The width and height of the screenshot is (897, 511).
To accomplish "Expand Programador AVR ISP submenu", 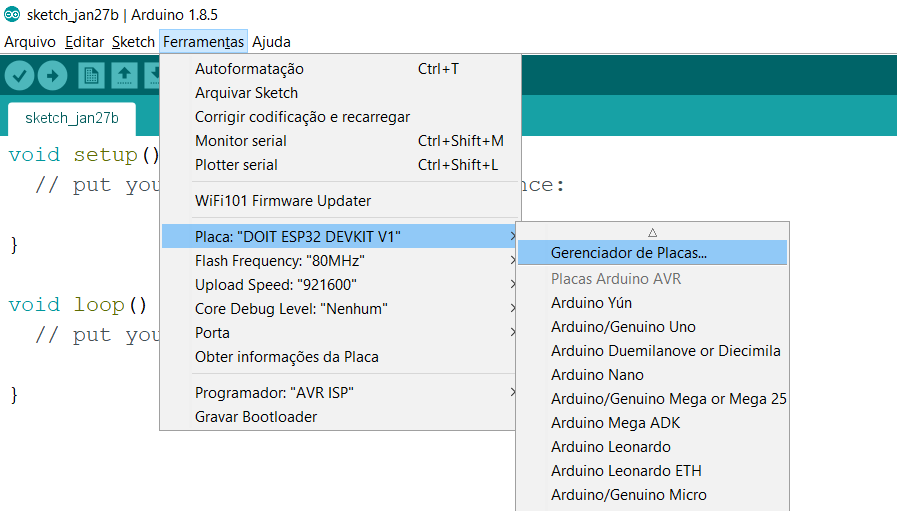I will [x=340, y=393].
